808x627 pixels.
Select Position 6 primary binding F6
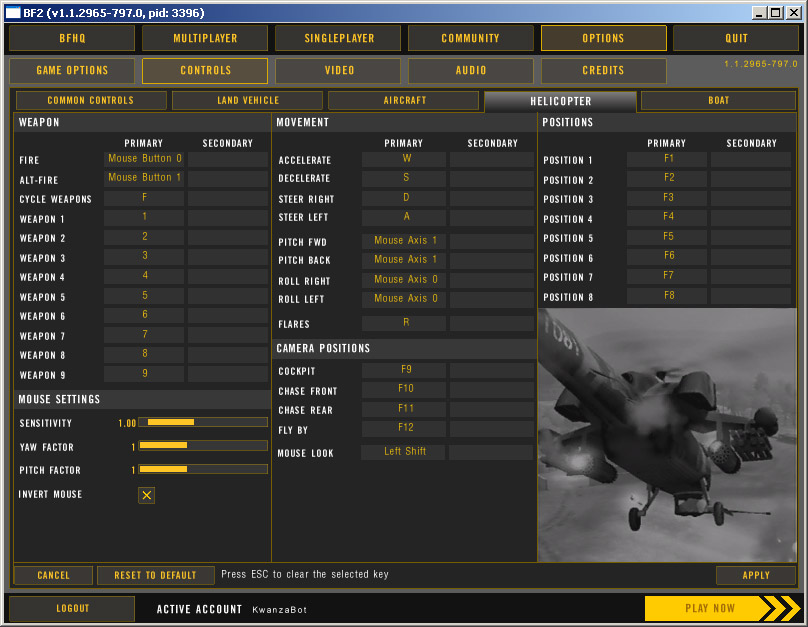[x=667, y=256]
